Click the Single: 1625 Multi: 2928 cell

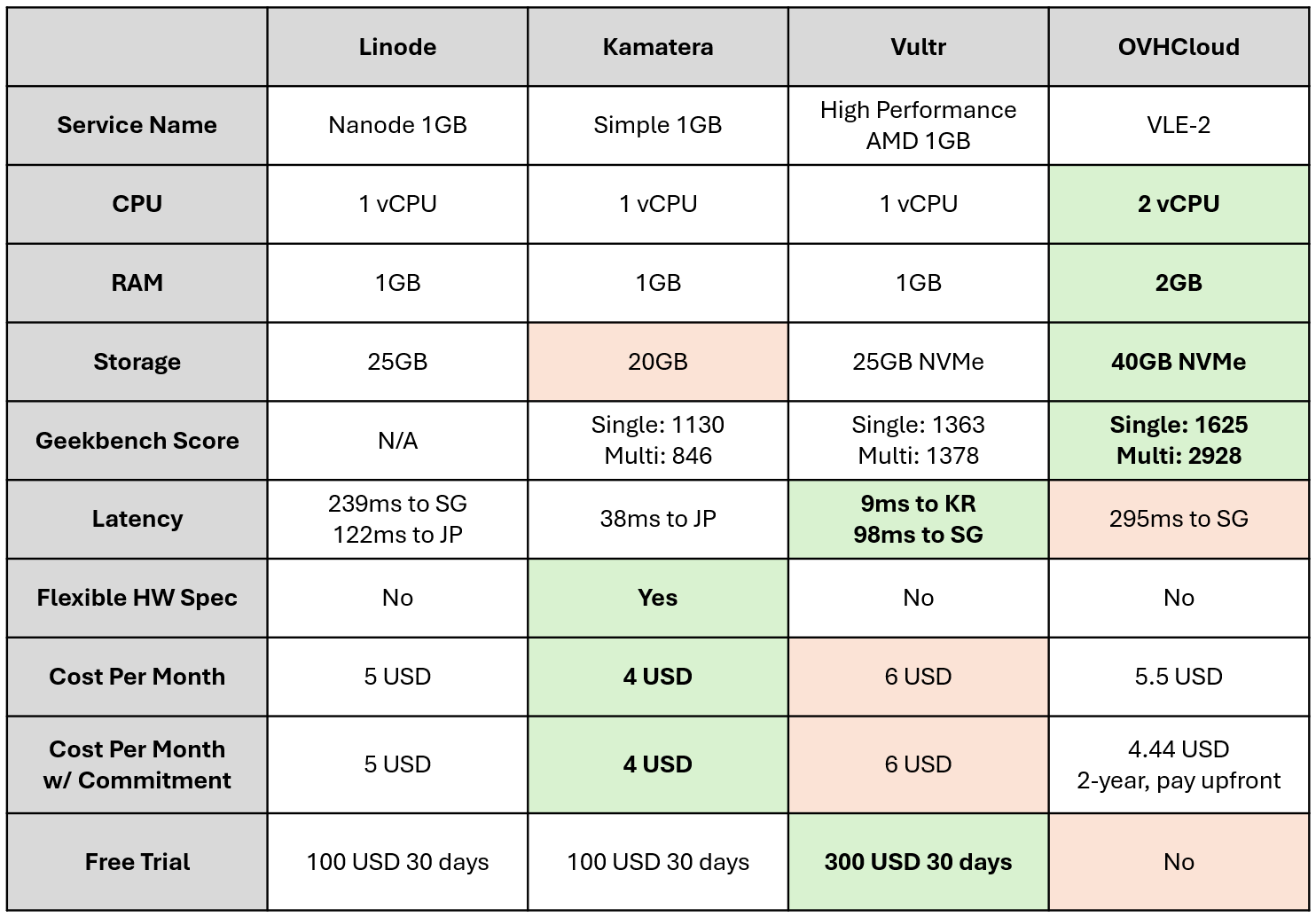(1179, 441)
